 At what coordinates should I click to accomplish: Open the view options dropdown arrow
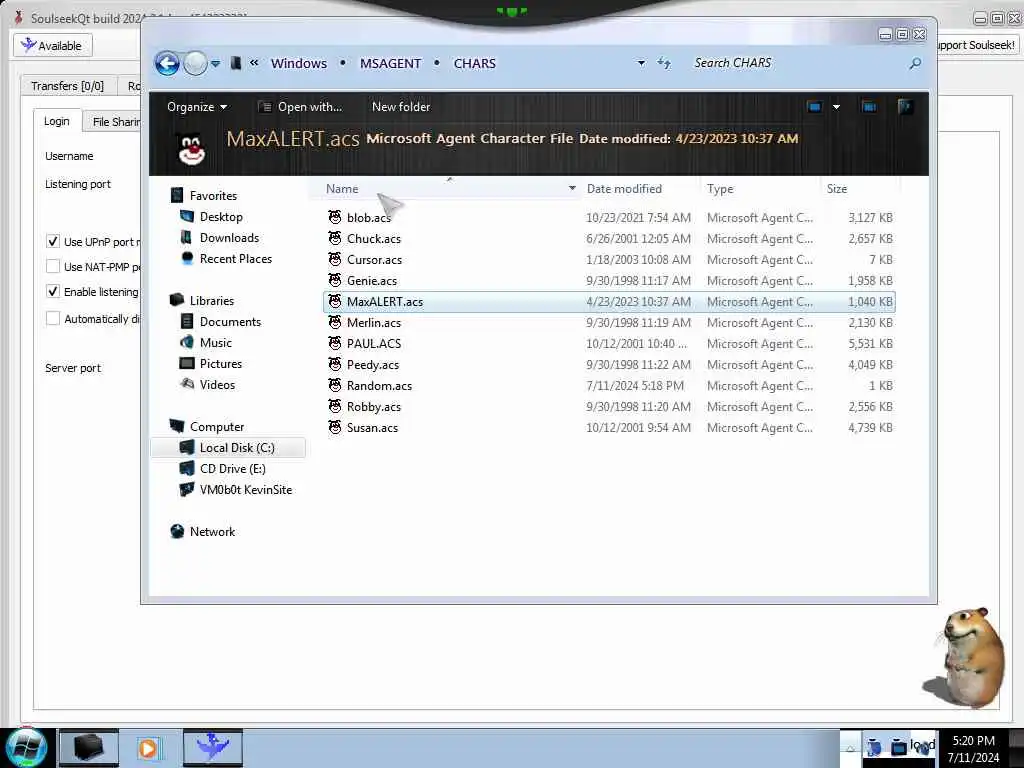pos(836,106)
